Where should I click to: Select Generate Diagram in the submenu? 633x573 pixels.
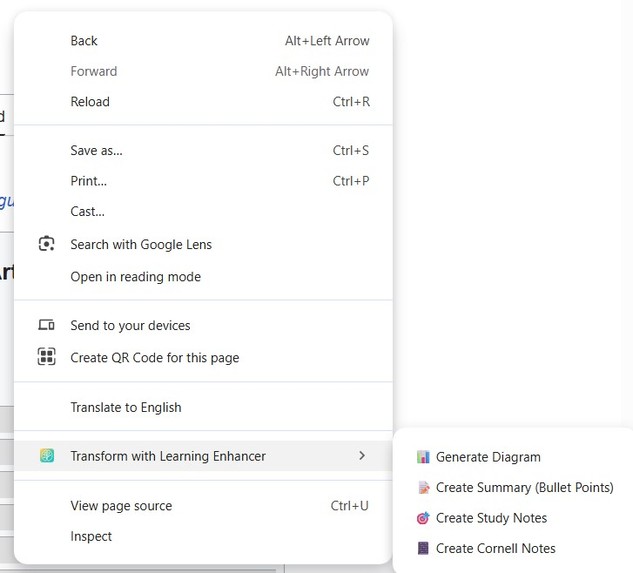point(513,457)
